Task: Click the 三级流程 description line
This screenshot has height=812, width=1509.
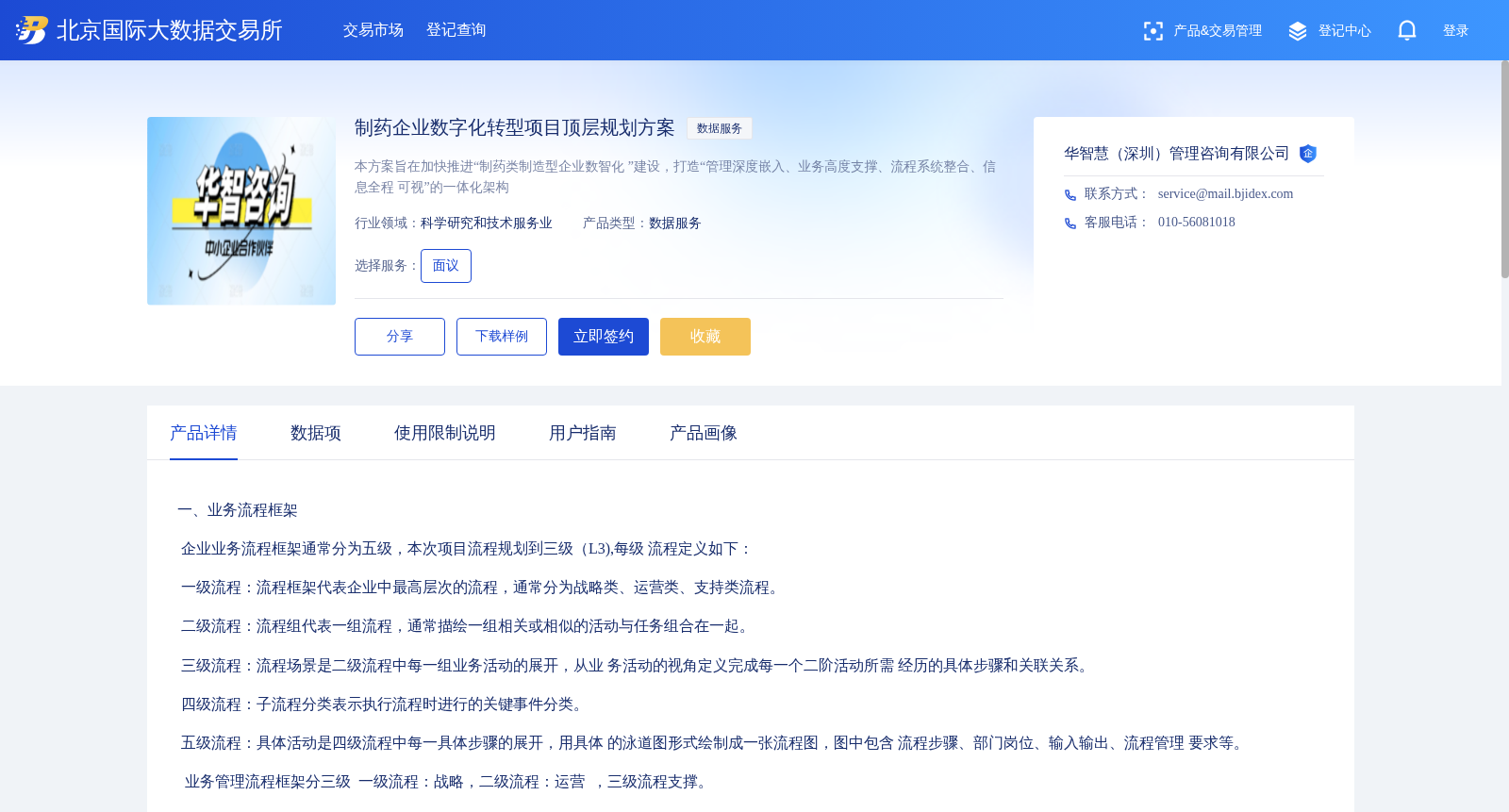Action: [x=638, y=666]
